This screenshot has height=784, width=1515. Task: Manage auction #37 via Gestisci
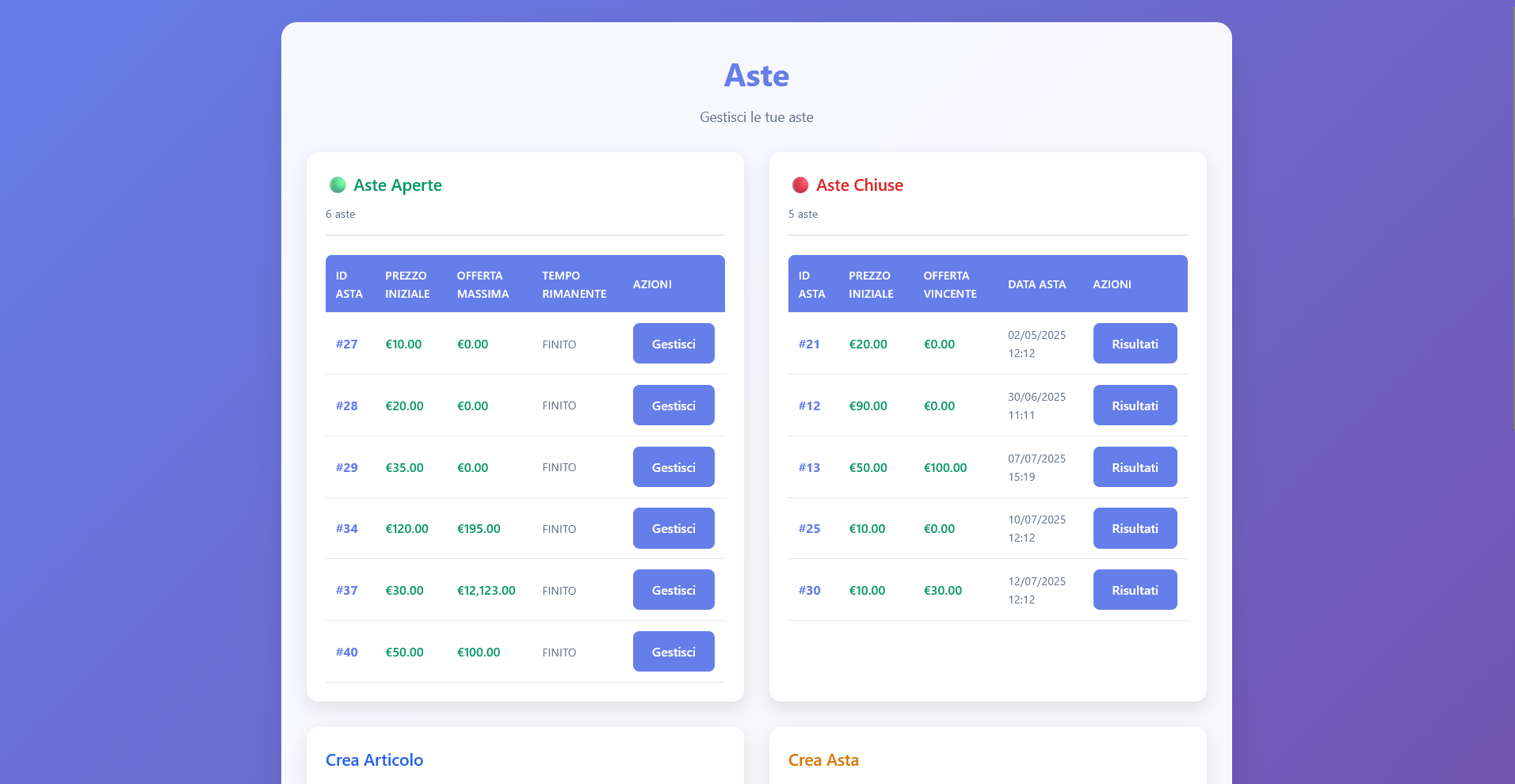pyautogui.click(x=673, y=590)
